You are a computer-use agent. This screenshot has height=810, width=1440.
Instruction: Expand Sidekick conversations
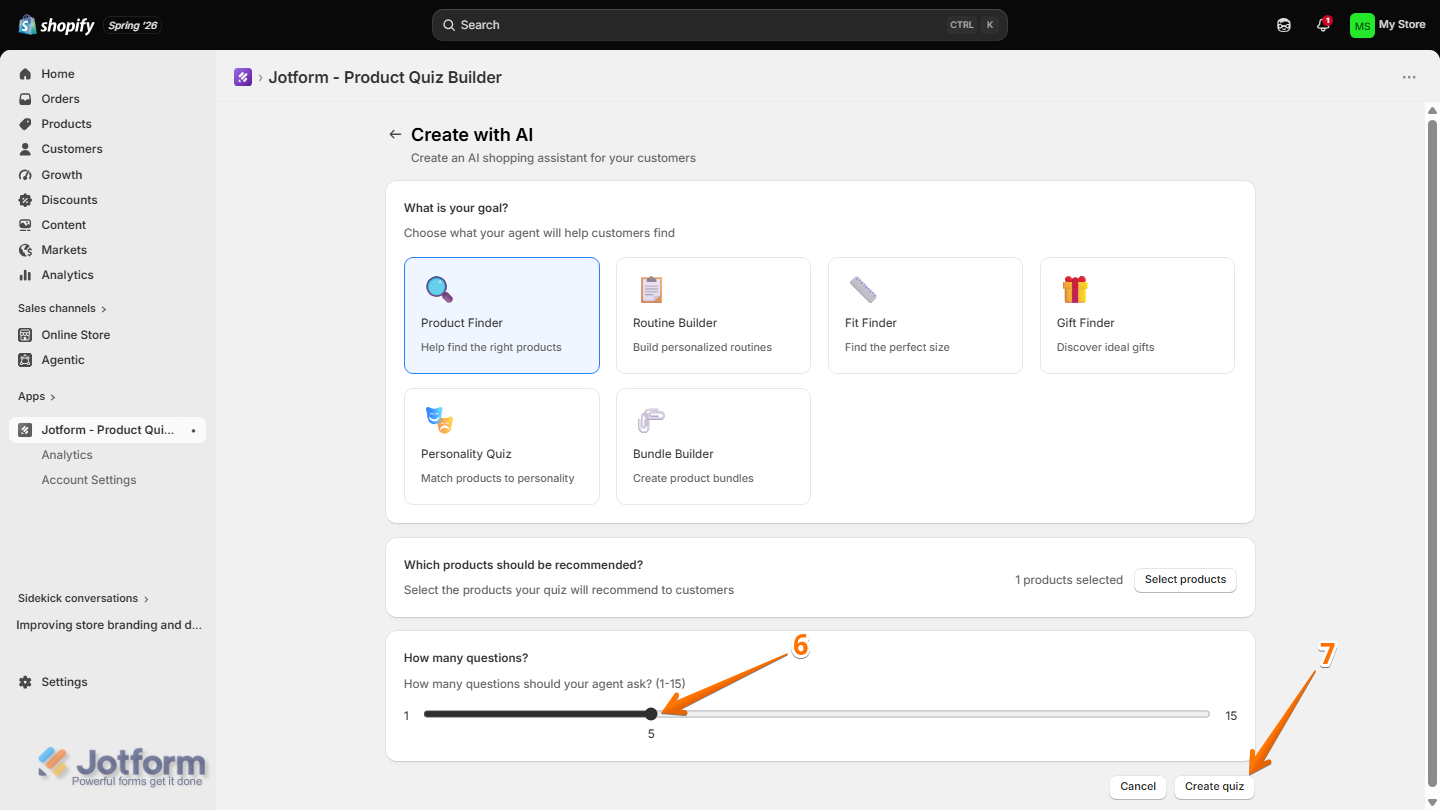coord(83,598)
